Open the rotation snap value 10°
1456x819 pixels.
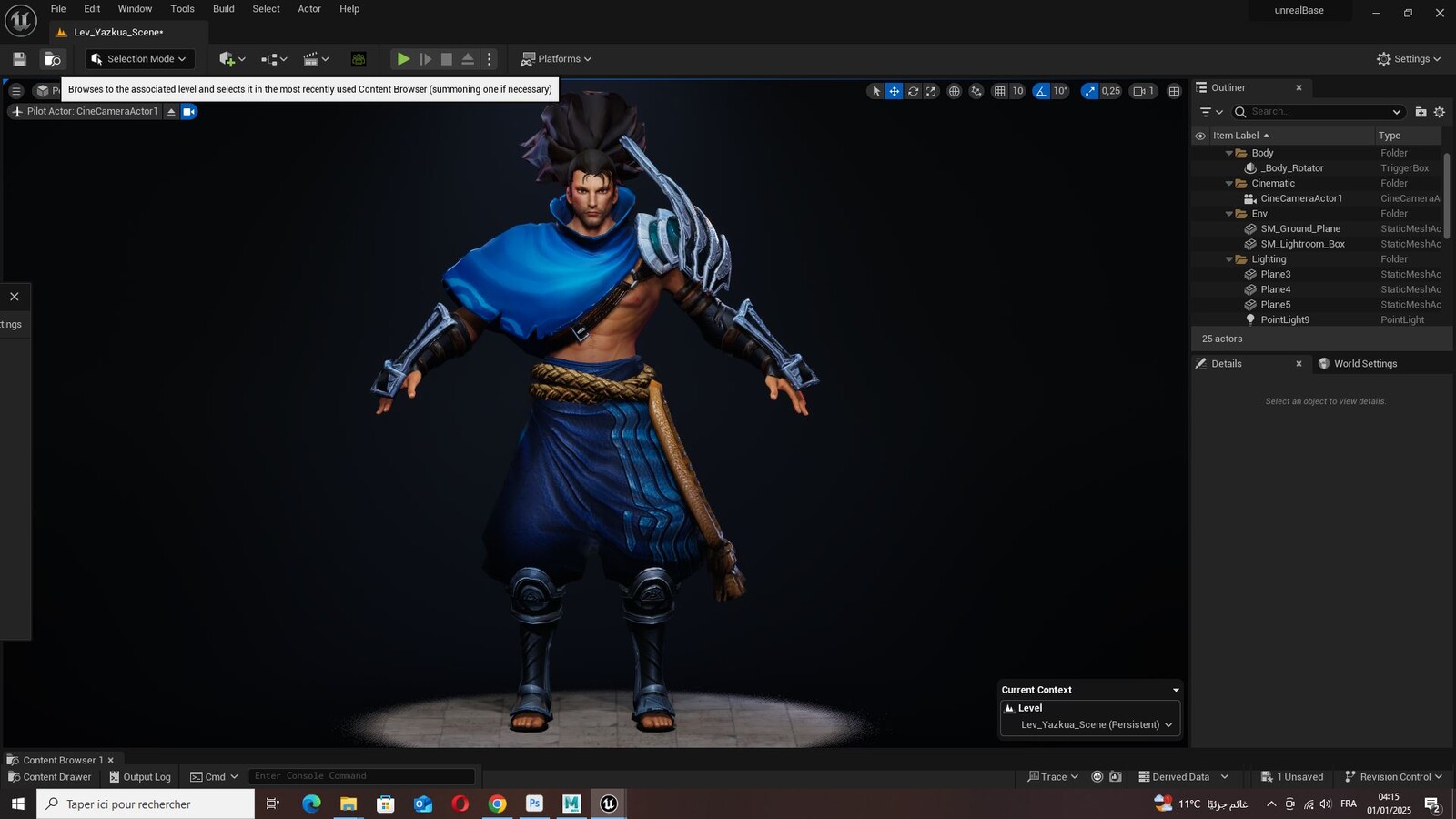1060,91
